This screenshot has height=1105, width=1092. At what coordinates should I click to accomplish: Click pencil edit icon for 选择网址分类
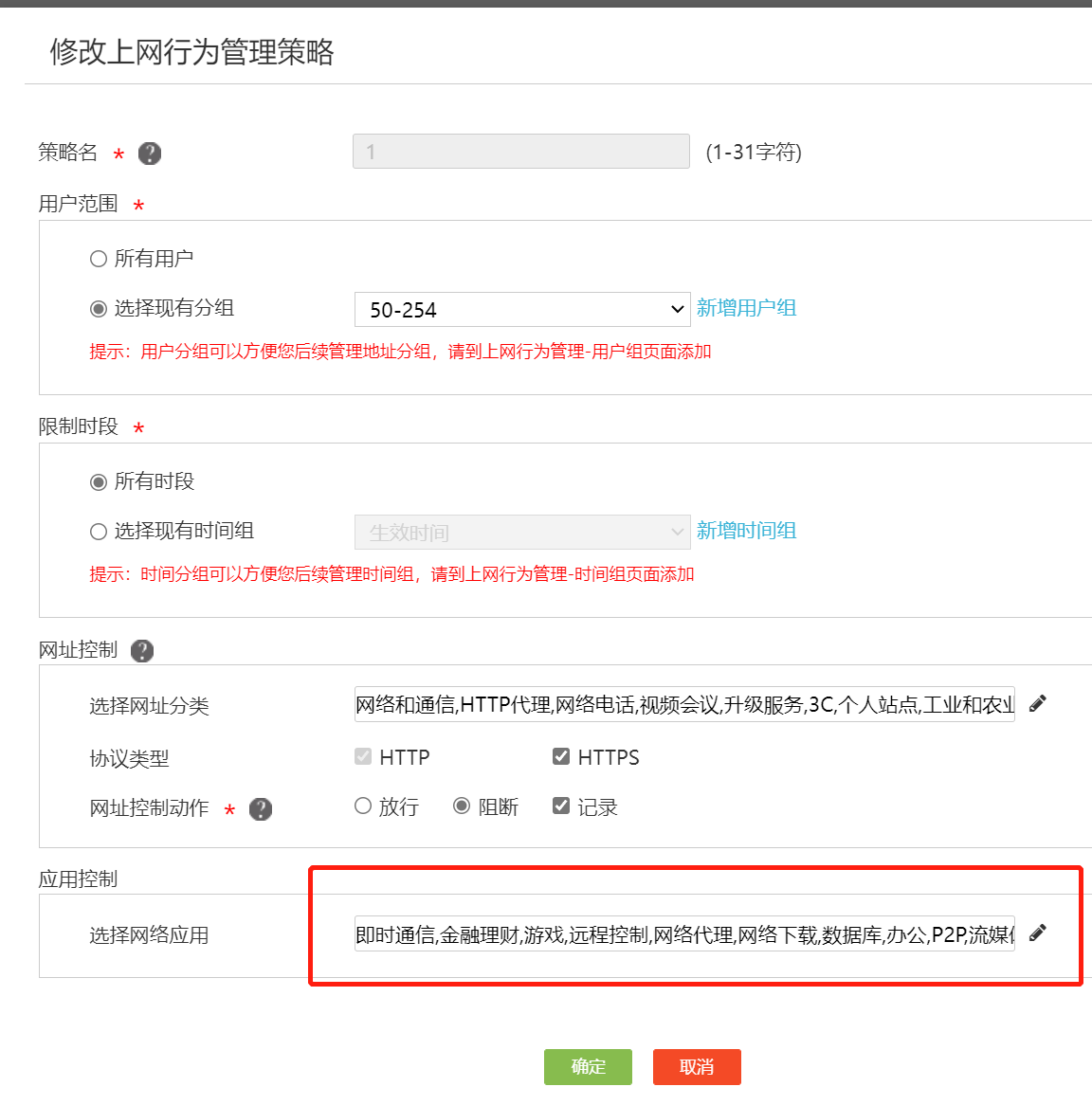1038,703
